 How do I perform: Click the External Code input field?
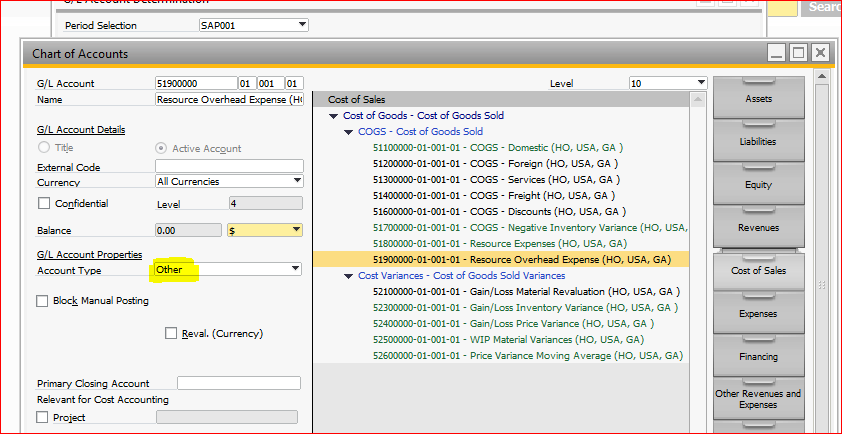[x=229, y=166]
